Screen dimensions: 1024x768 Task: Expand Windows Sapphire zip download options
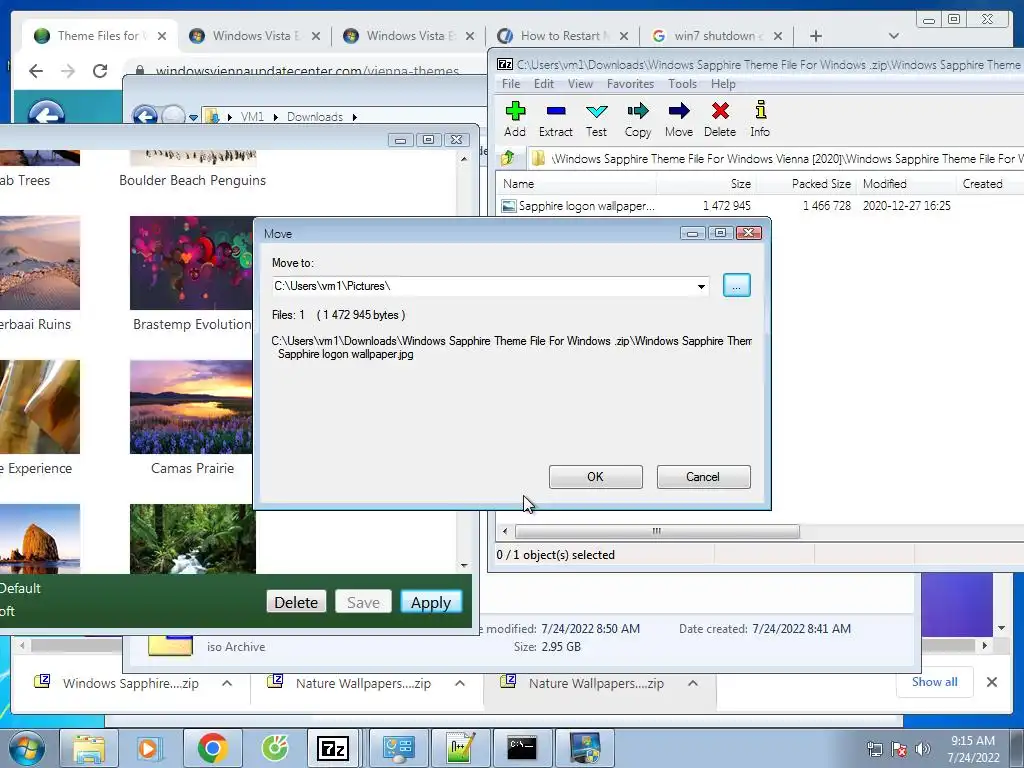[x=227, y=683]
